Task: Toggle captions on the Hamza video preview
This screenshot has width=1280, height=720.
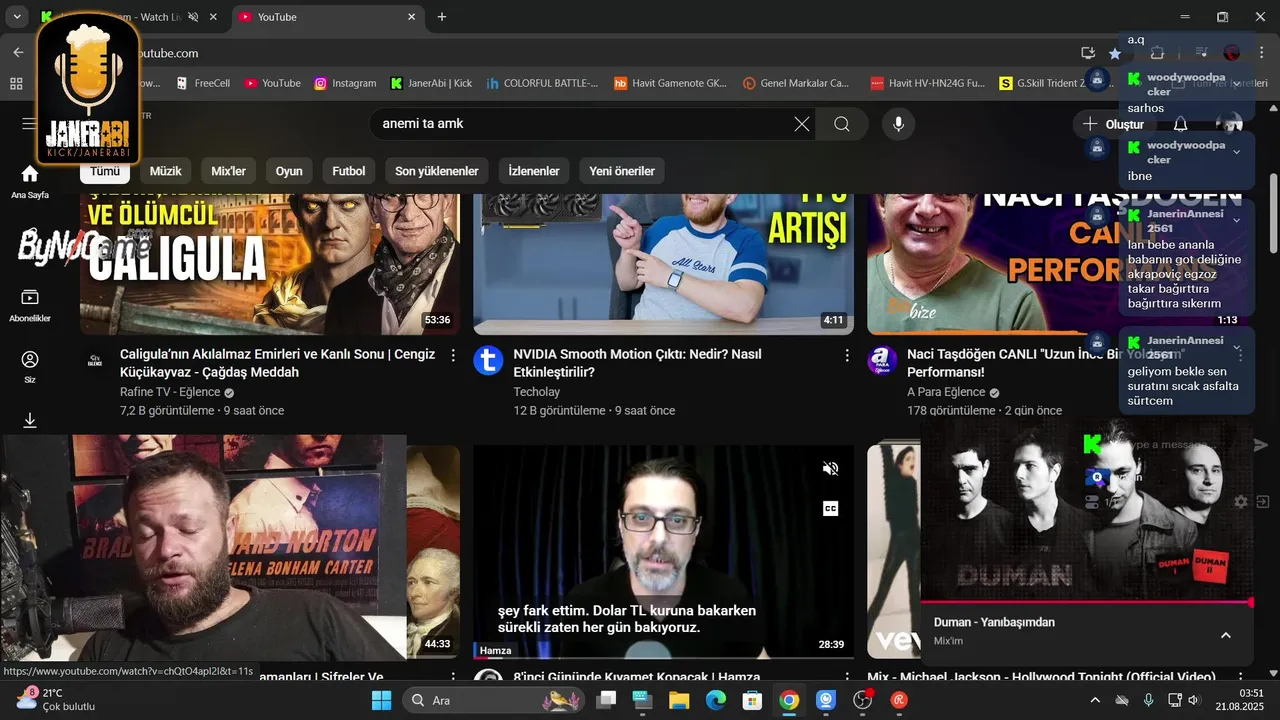Action: pos(830,508)
